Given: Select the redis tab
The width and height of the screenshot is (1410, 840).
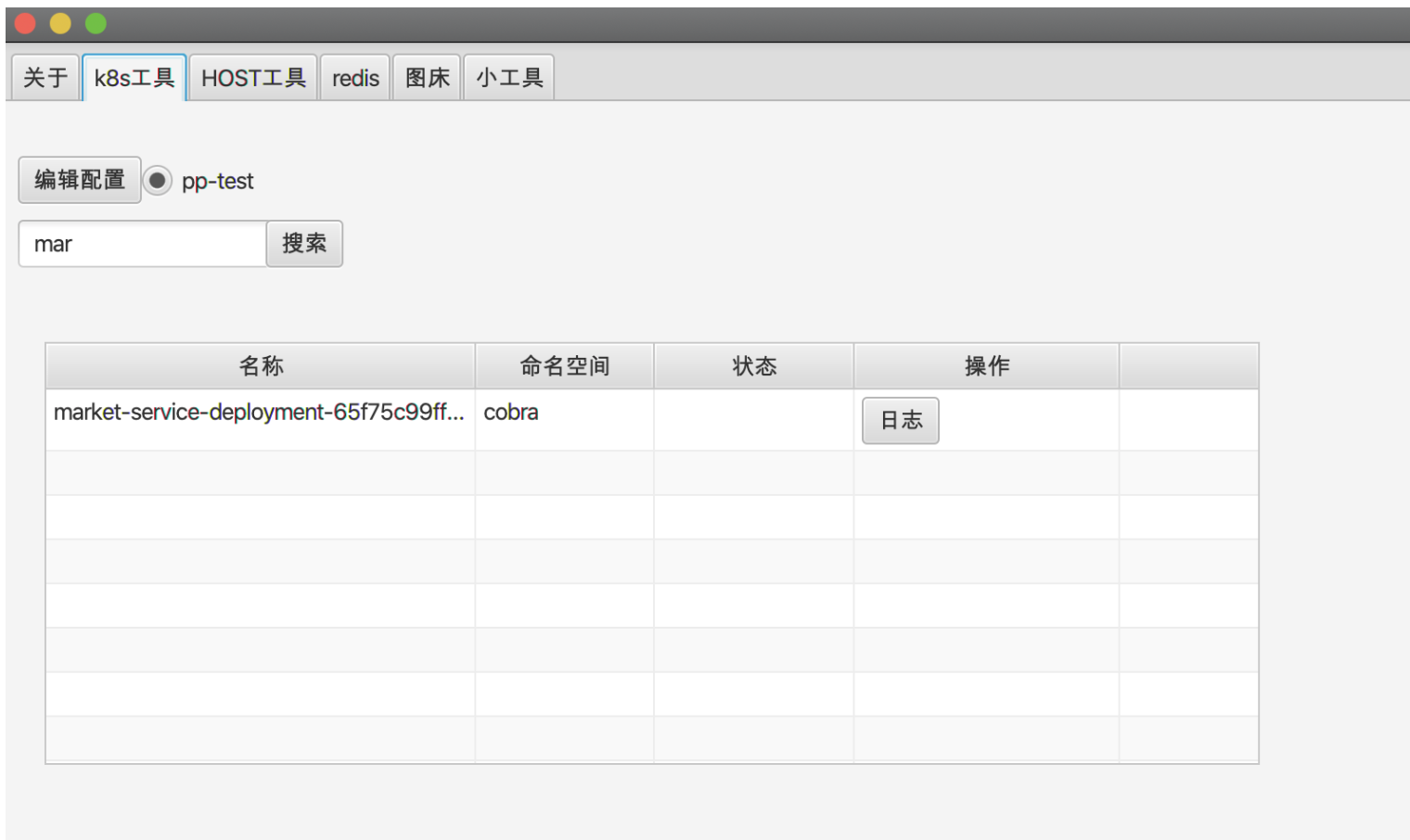Looking at the screenshot, I should click(355, 77).
